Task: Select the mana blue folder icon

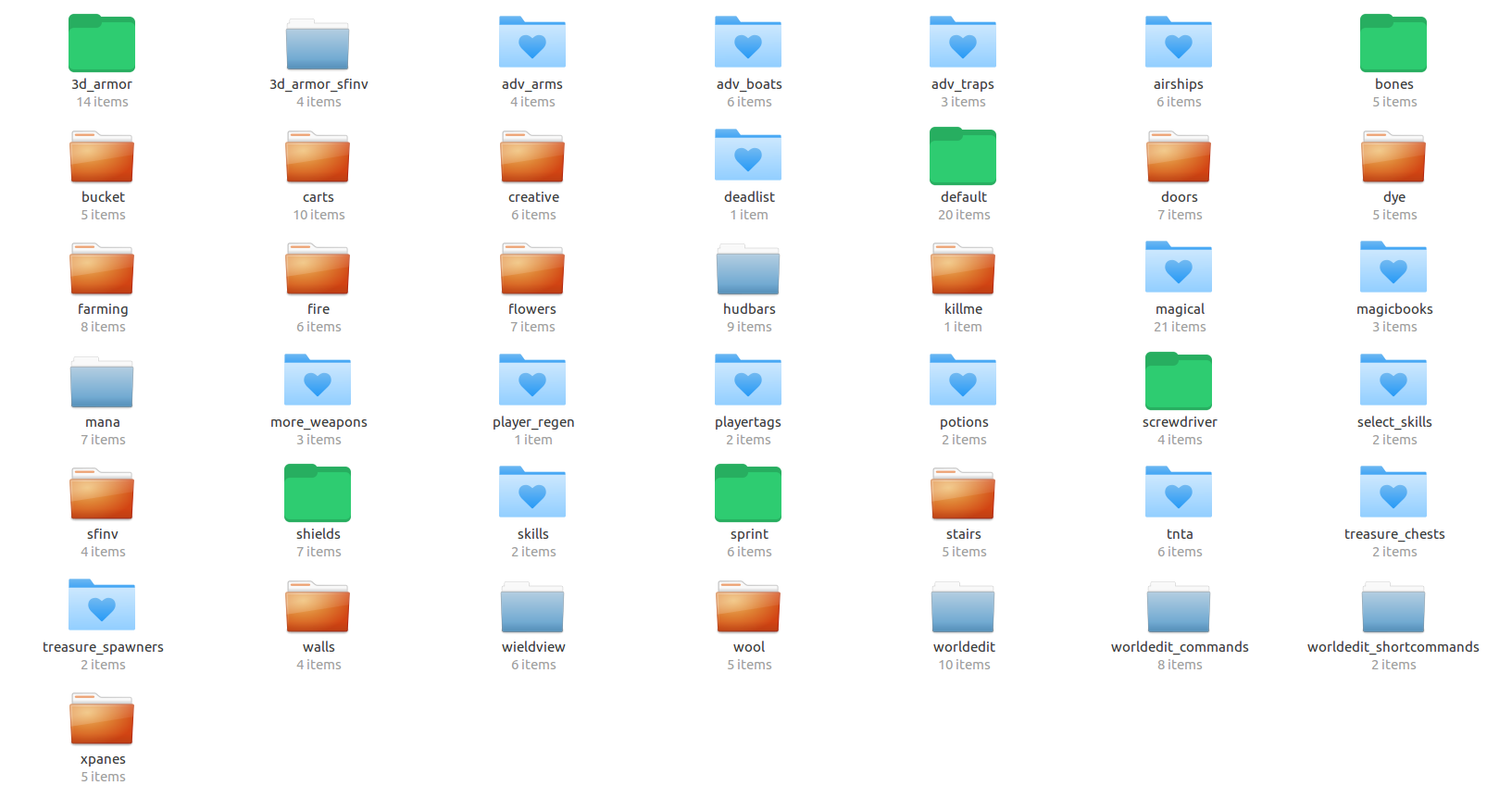Action: coord(102,381)
